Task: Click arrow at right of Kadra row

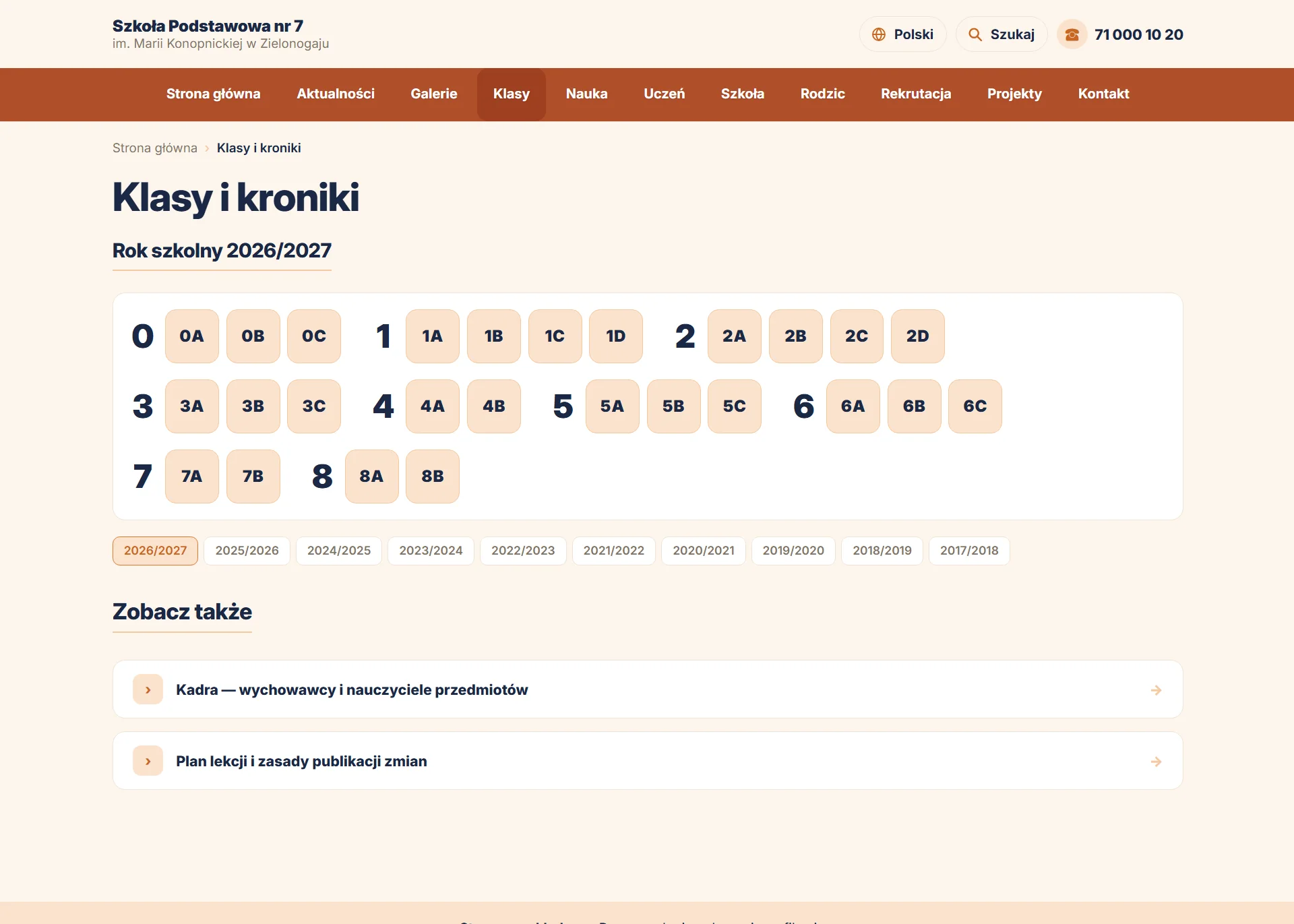Action: click(1156, 690)
